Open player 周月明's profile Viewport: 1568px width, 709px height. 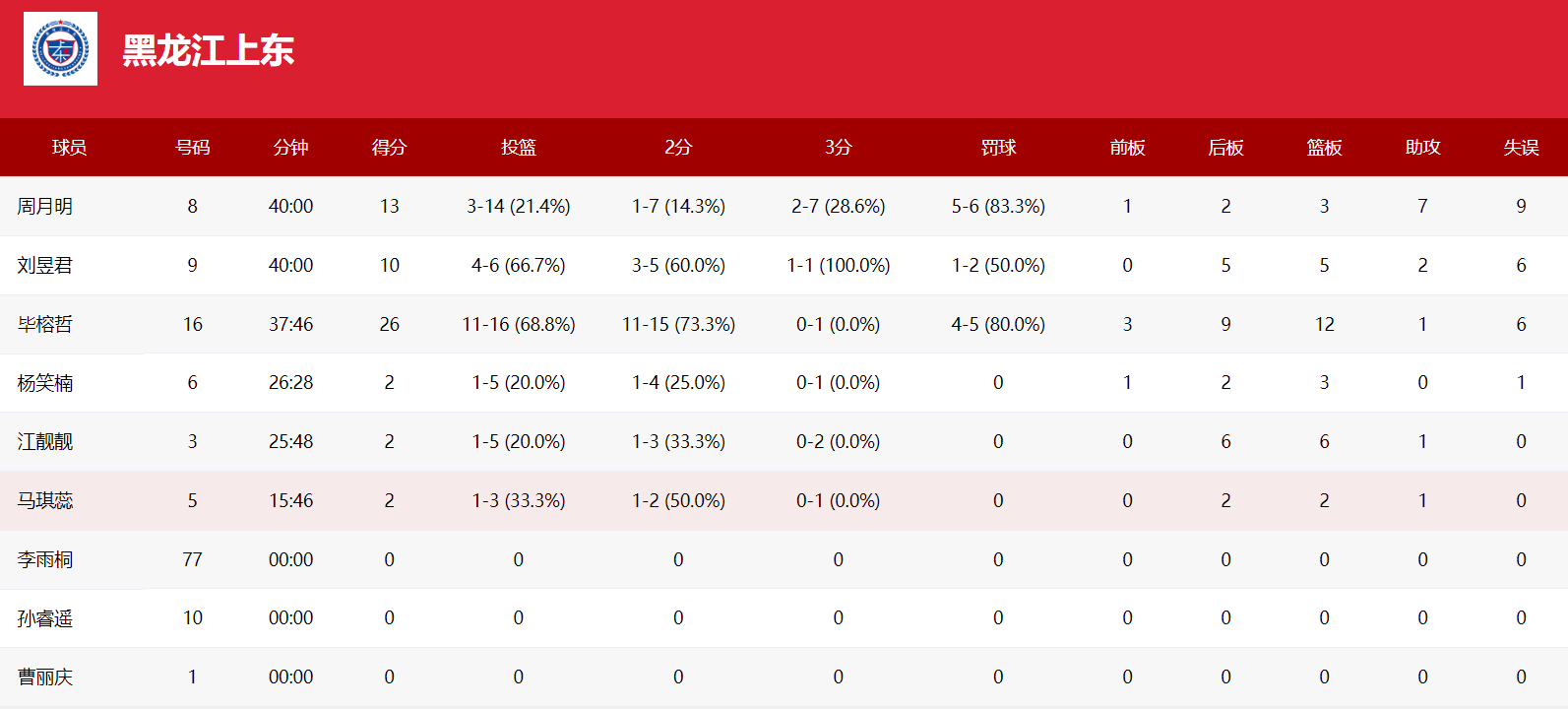(x=45, y=207)
